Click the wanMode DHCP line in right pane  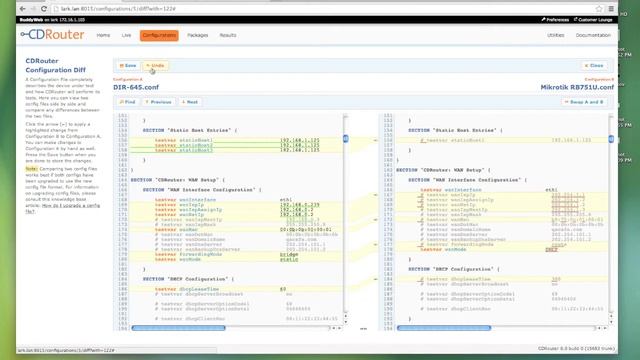click(x=502, y=249)
